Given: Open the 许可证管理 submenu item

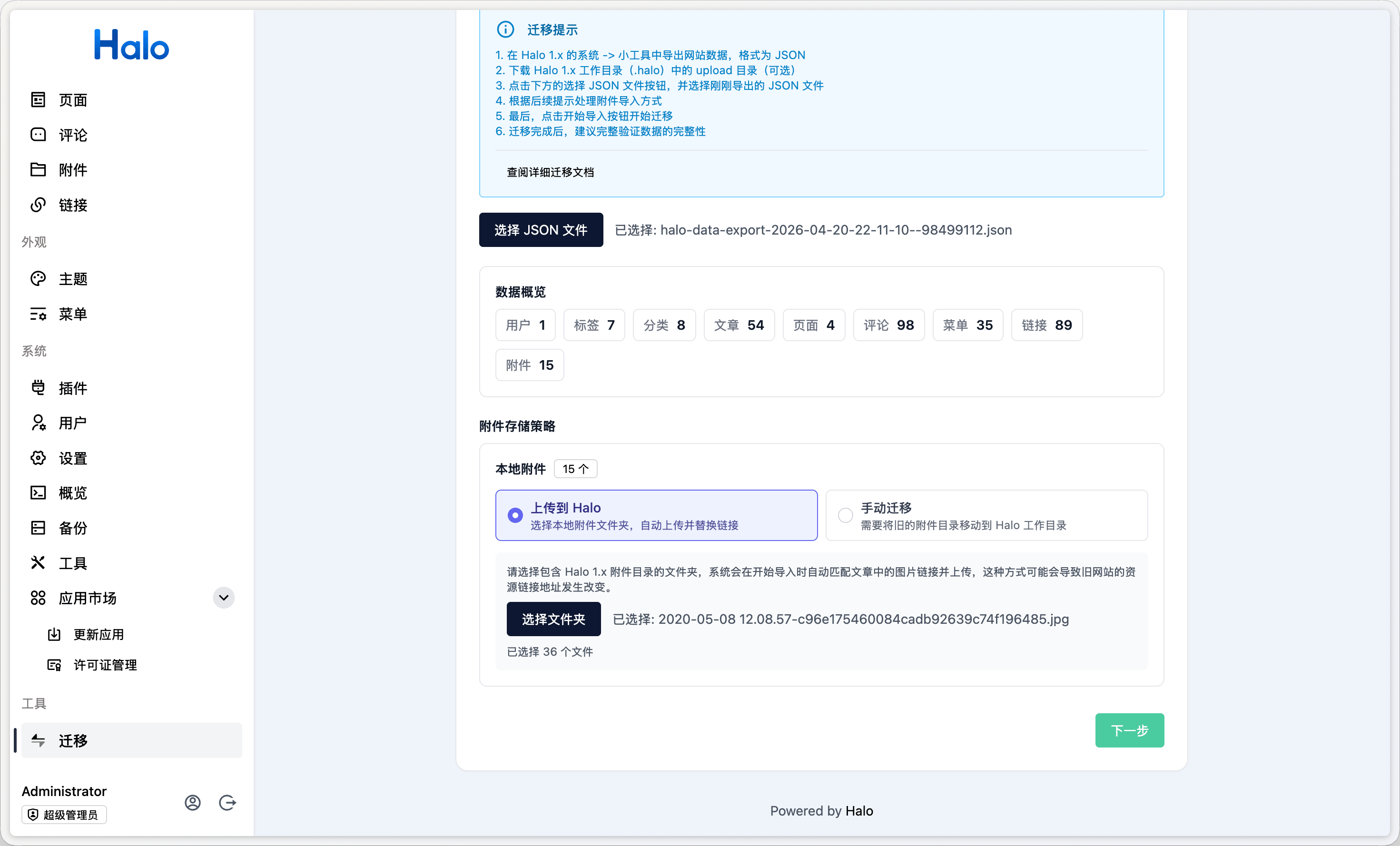Looking at the screenshot, I should (x=105, y=665).
